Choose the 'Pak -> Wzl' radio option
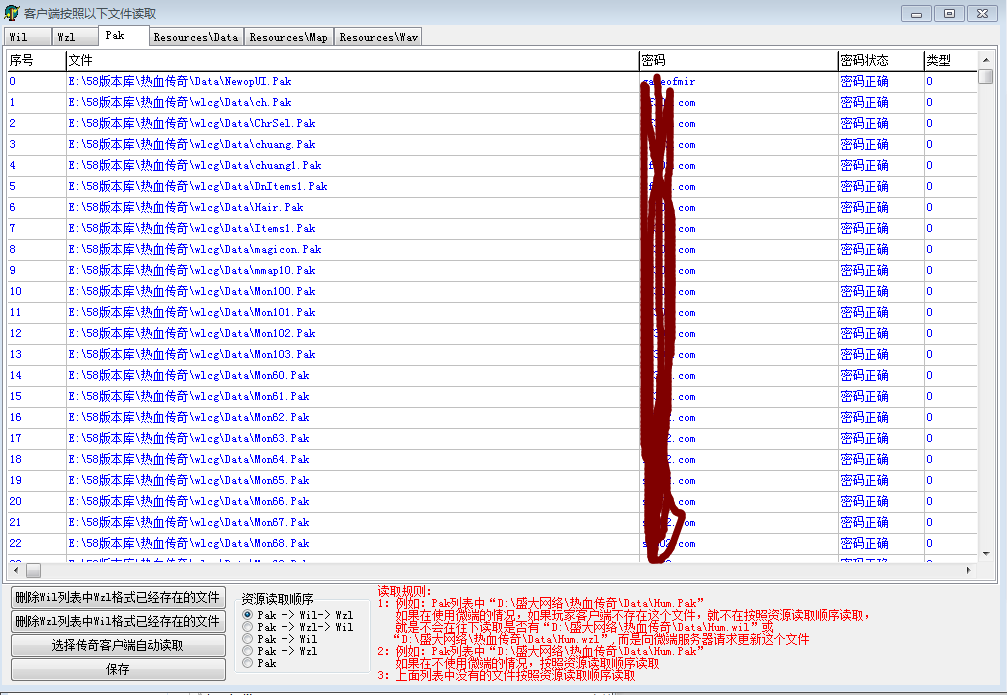The image size is (1007, 695). 248,651
